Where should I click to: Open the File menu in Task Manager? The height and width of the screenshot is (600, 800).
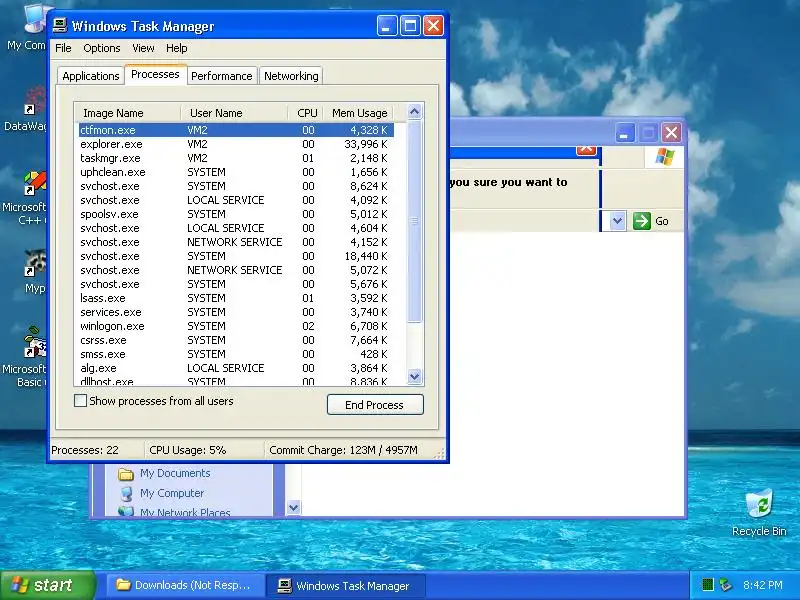coord(63,48)
